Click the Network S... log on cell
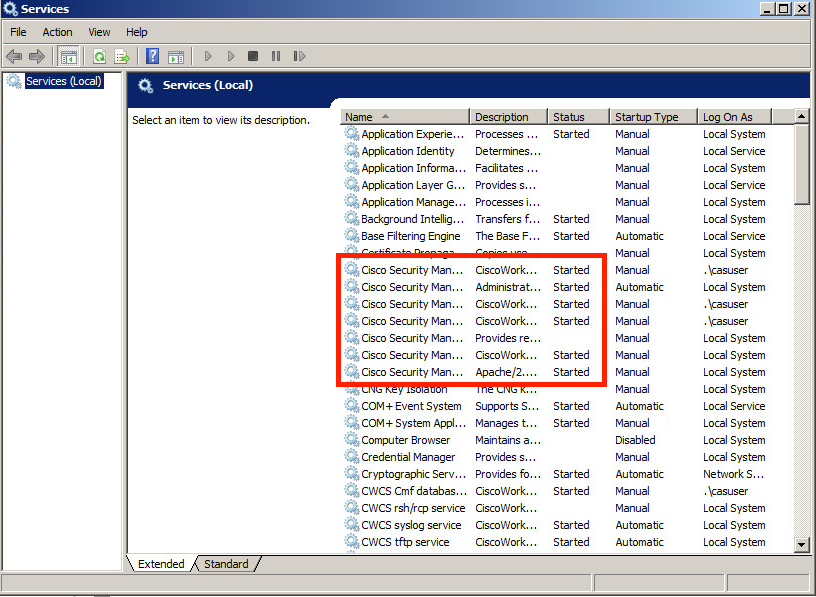Screen dimensions: 816x597 (x=733, y=474)
